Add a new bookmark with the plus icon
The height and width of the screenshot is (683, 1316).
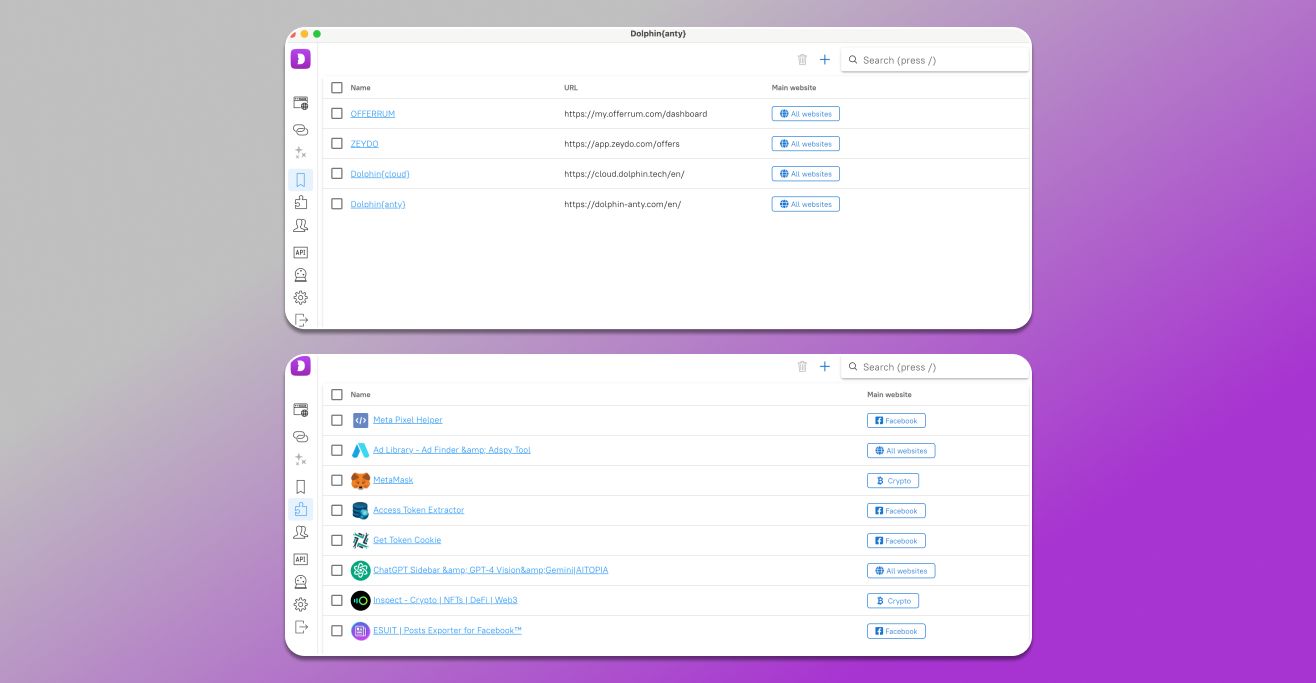(x=825, y=60)
